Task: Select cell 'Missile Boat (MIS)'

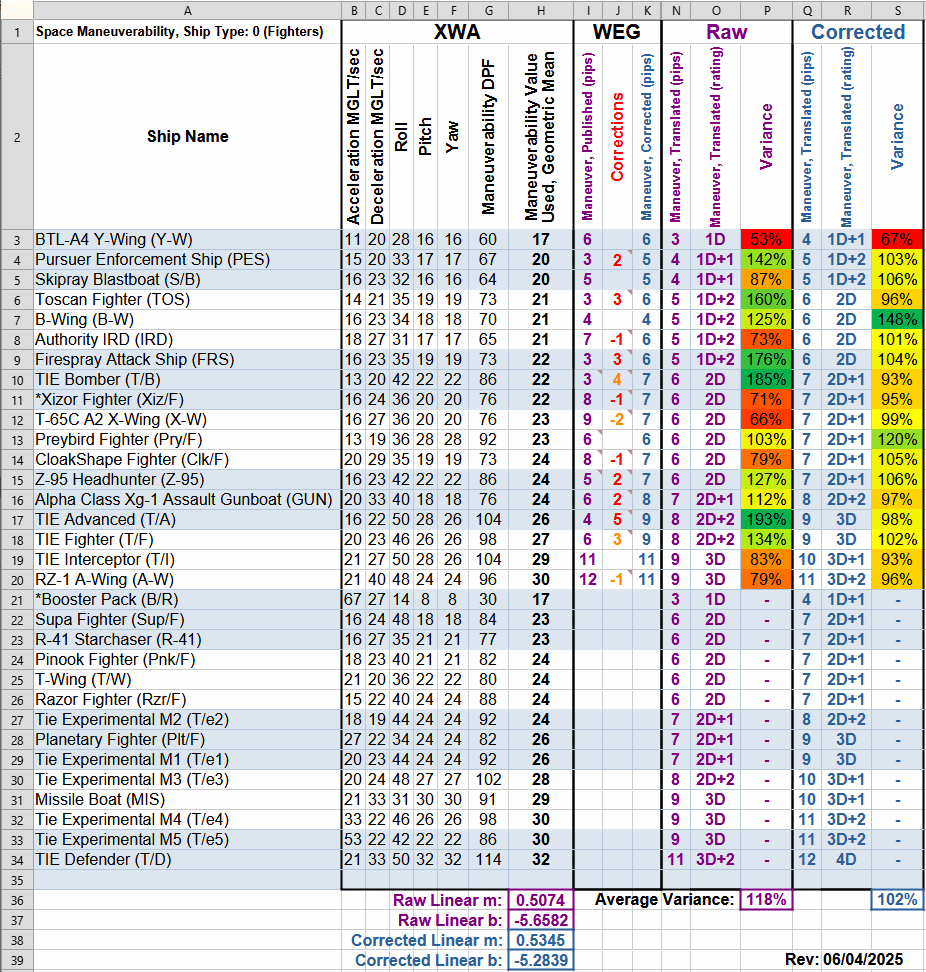Action: [187, 800]
